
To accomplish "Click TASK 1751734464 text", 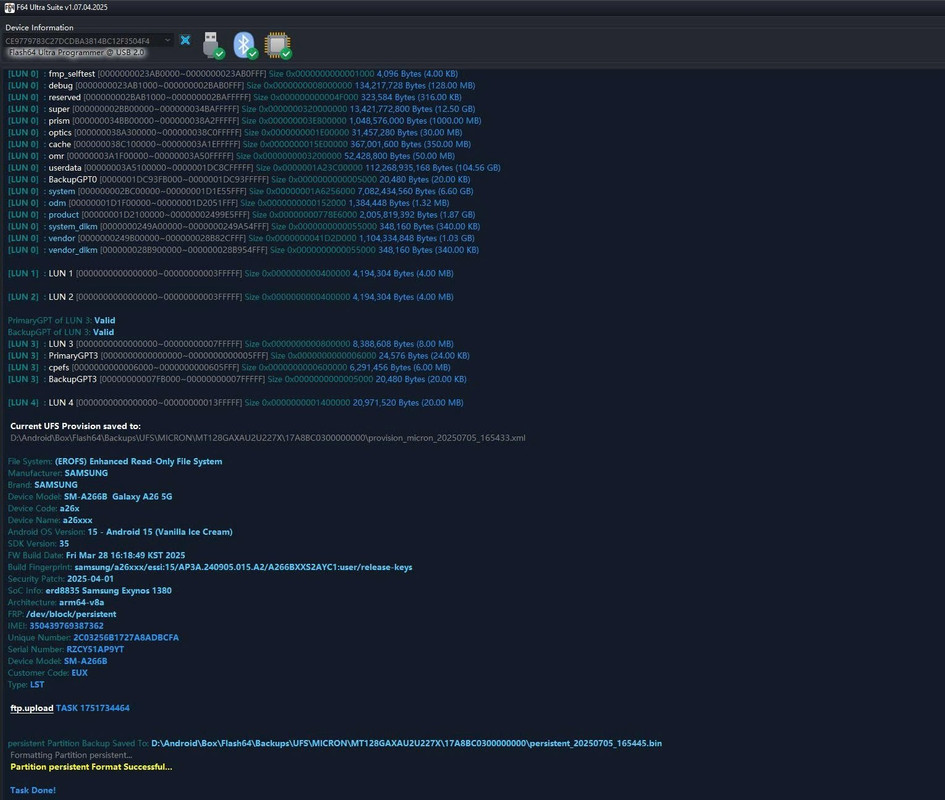I will coord(93,708).
